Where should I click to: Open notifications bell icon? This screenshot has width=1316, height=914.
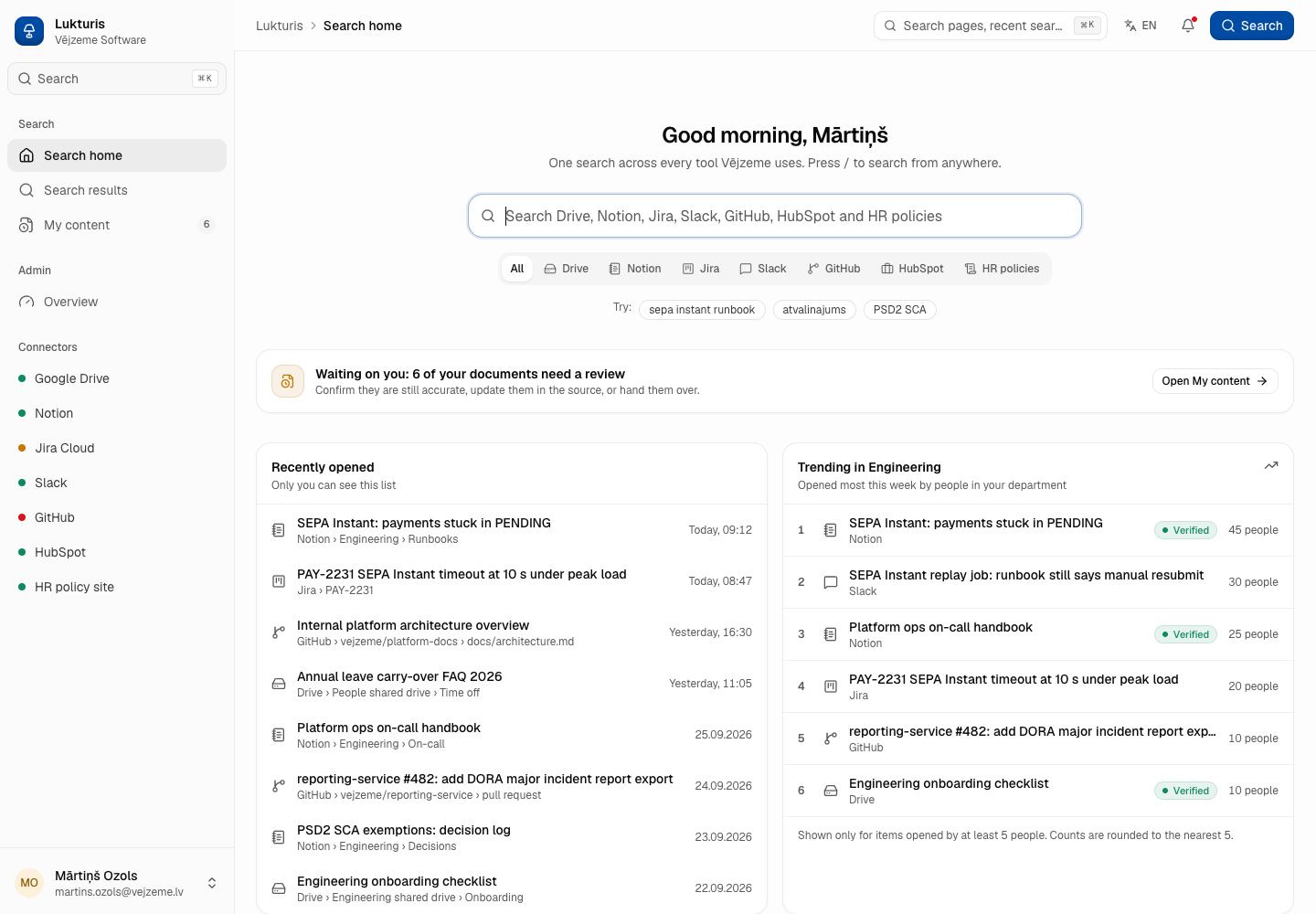pos(1188,26)
